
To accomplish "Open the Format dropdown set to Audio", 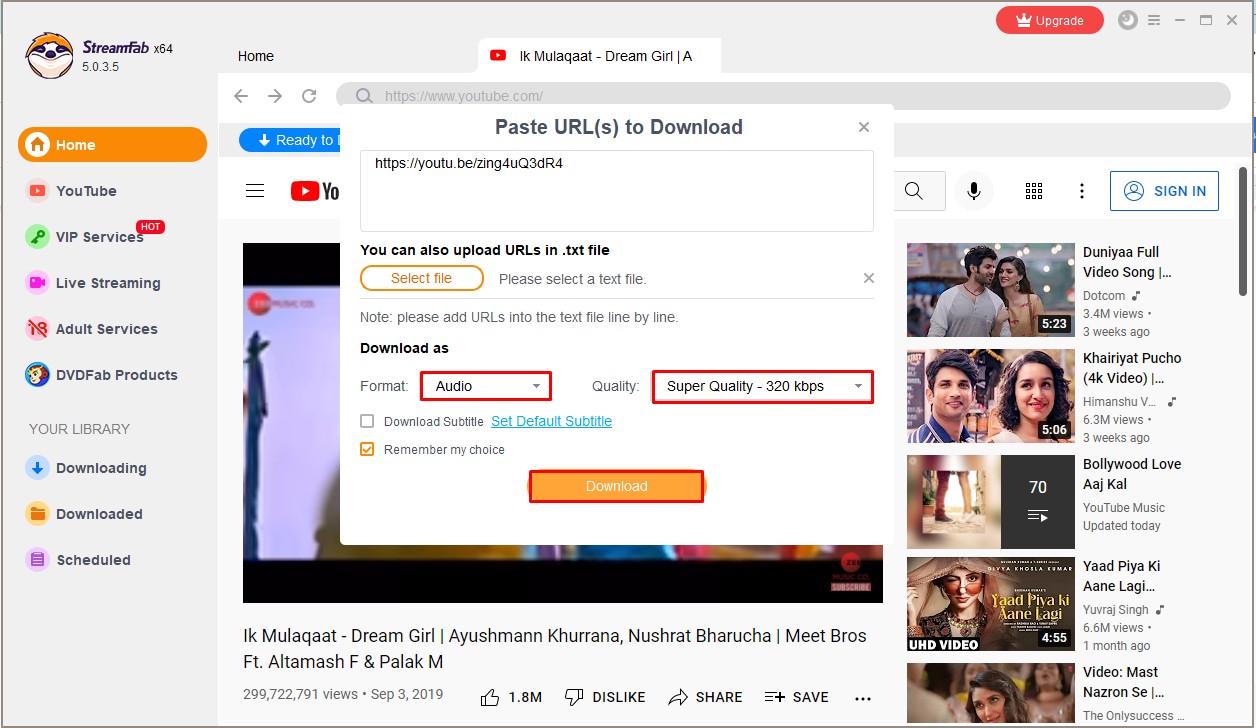I will [x=486, y=386].
